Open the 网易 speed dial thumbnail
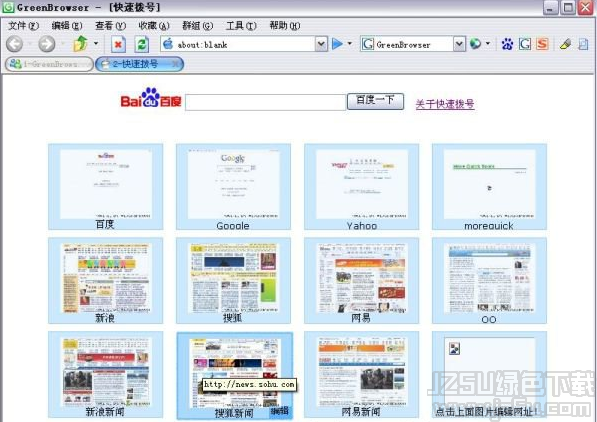Viewport: 597px width, 422px height. (x=361, y=281)
